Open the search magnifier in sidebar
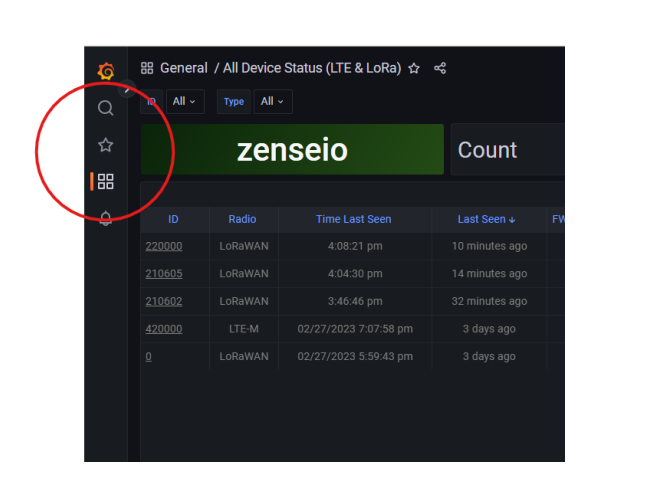 coord(106,108)
